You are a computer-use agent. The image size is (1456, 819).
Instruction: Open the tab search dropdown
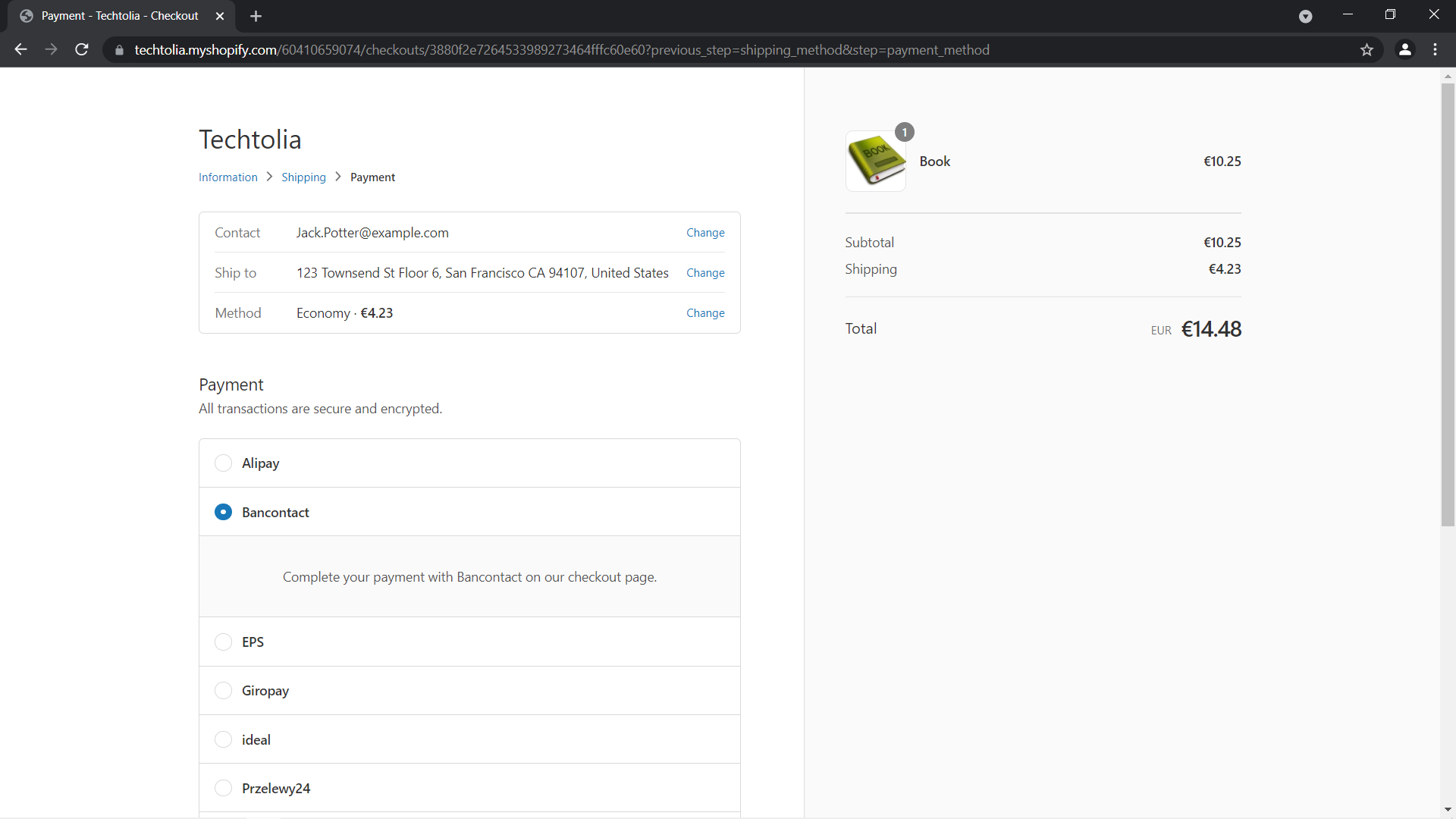coord(1305,16)
